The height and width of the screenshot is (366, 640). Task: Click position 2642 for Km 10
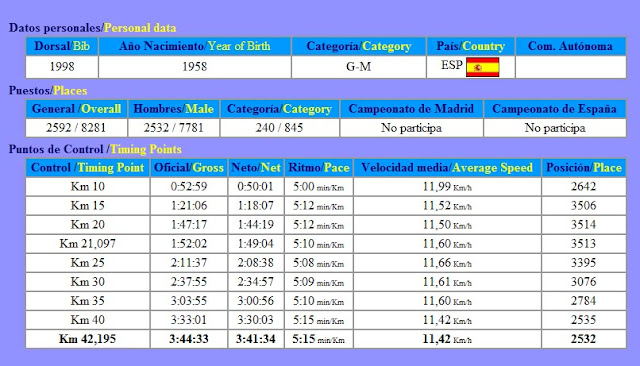click(x=584, y=186)
